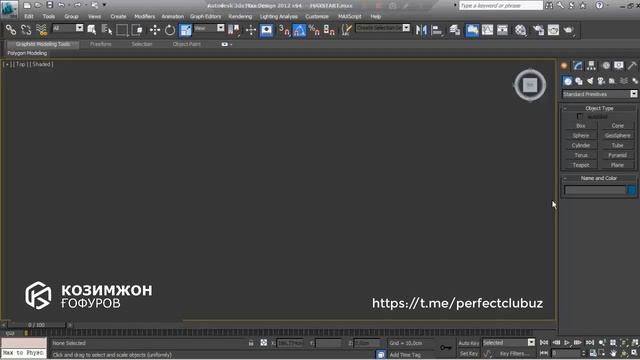
Task: Open the Lighting Analysis menu
Action: click(279, 16)
